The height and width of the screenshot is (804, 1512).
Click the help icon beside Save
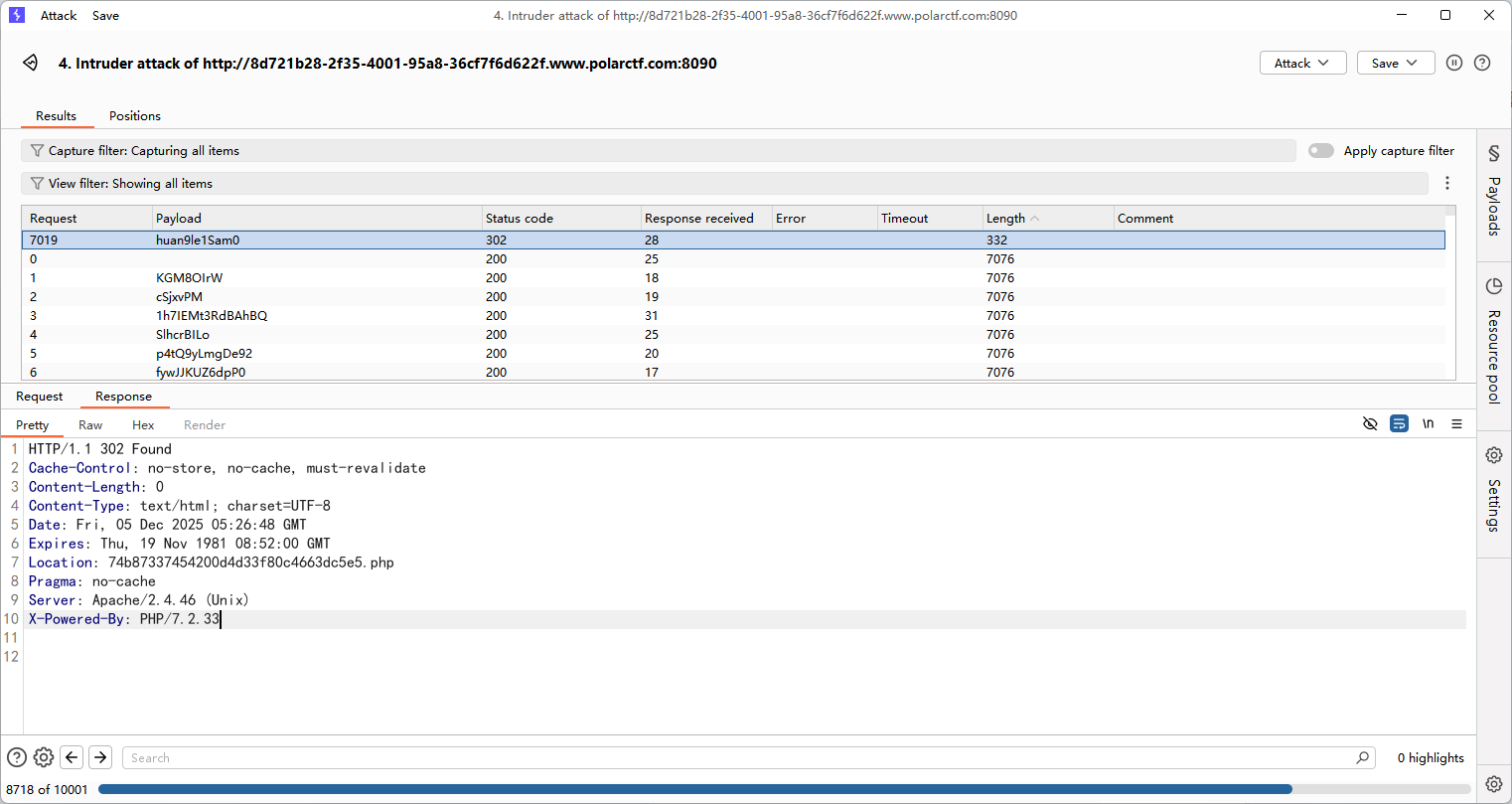tap(1482, 63)
